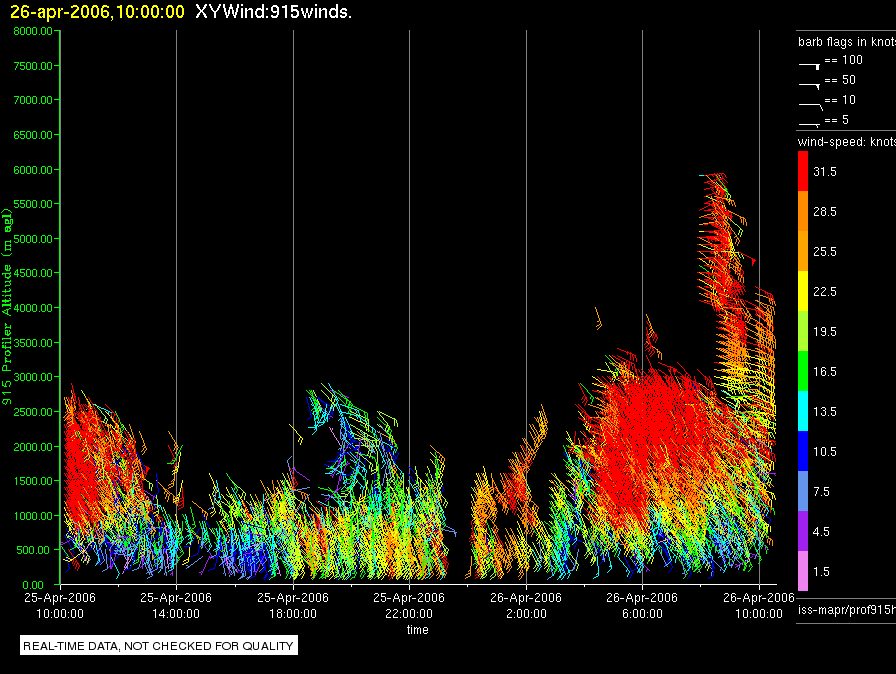Click the 26-Apr-2006 10:00:00 axis time label
Viewport: 896px width, 674px height.
coord(759,605)
